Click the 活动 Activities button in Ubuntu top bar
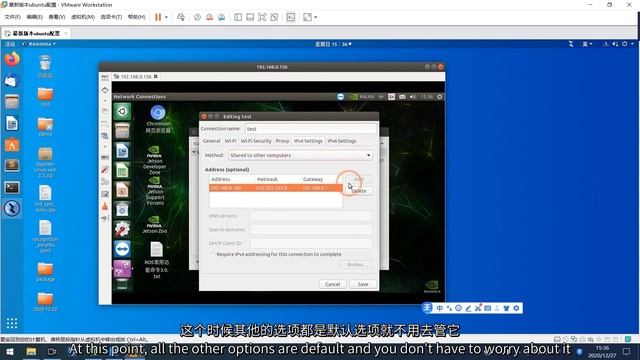The width and height of the screenshot is (640, 360). (x=10, y=44)
